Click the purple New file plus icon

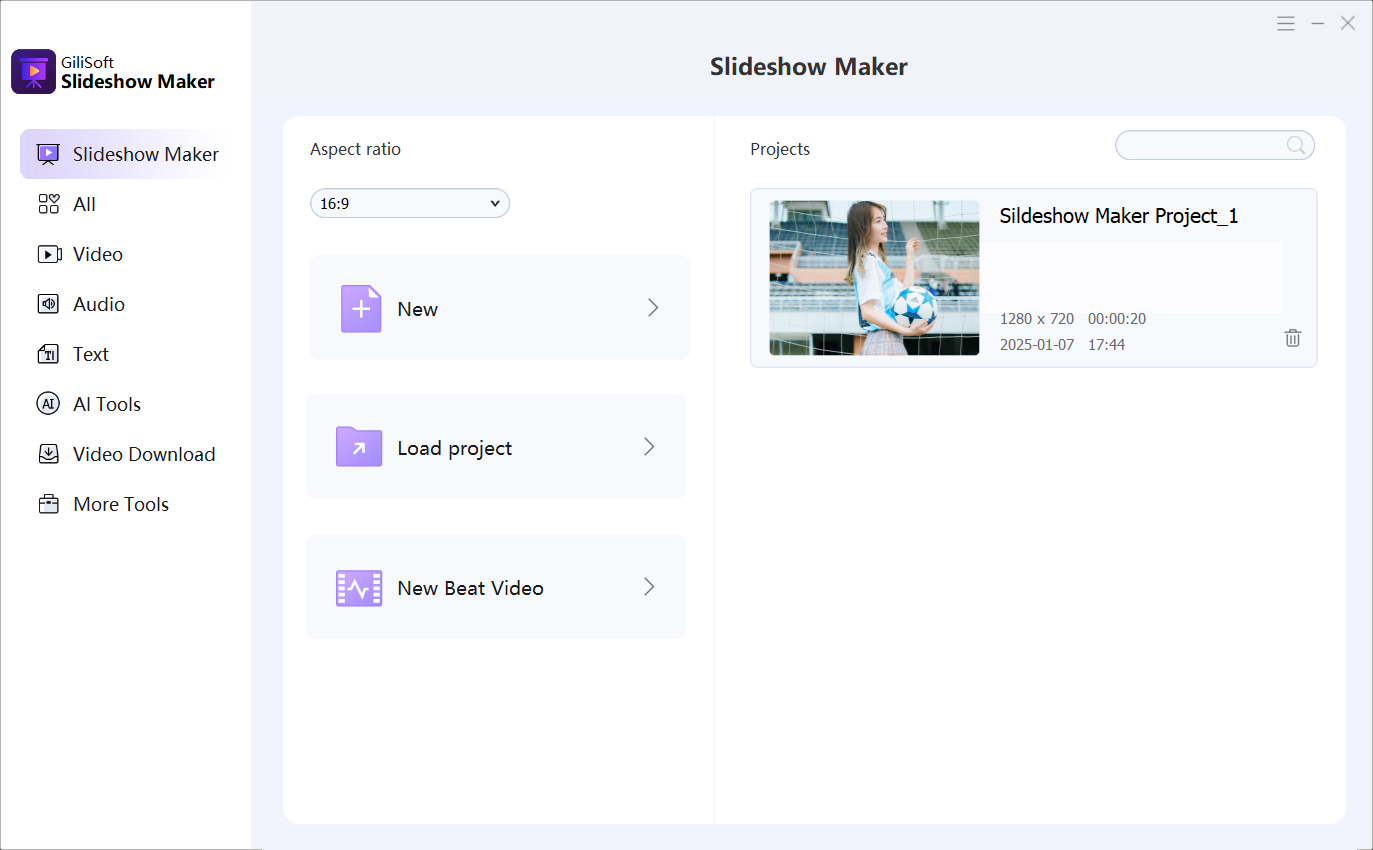(x=361, y=309)
